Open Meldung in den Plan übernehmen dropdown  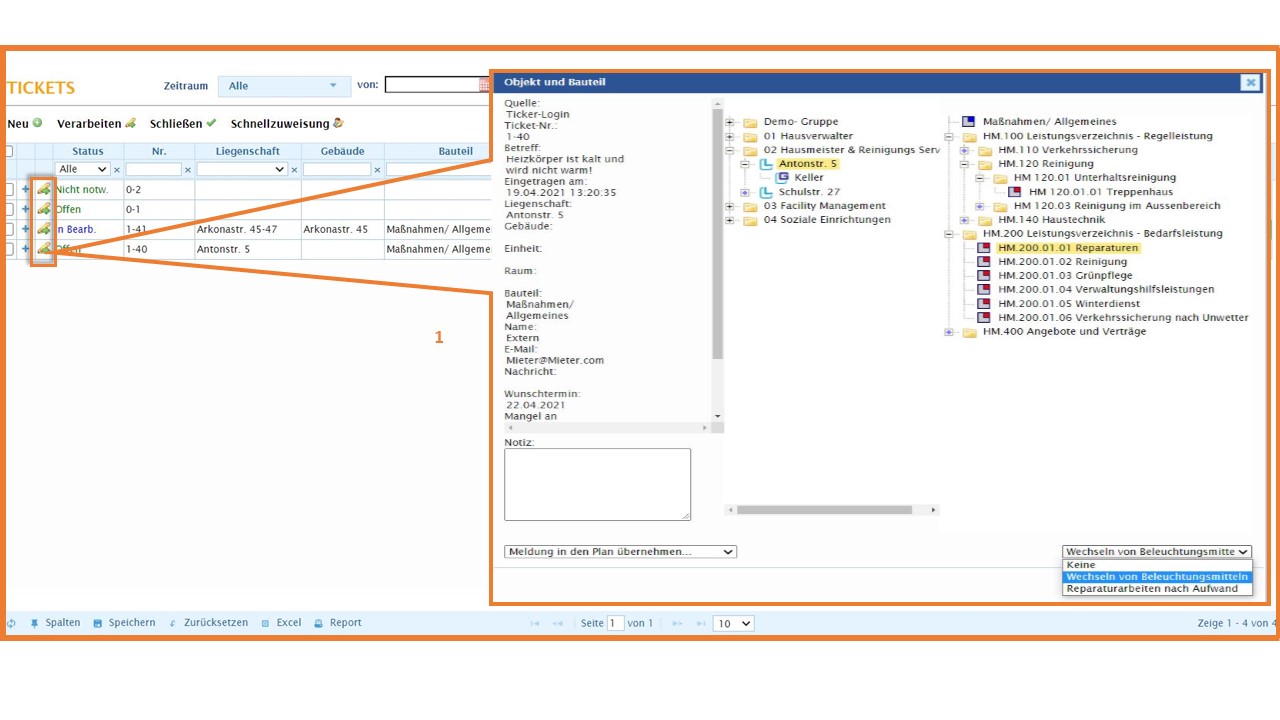(620, 552)
